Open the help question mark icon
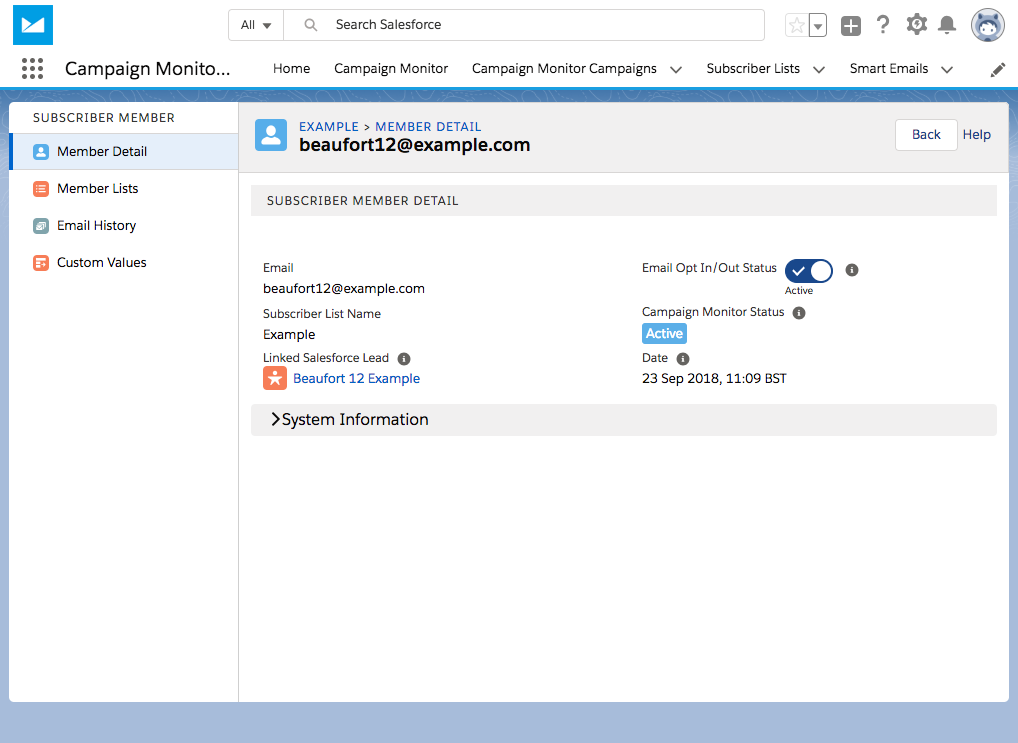 pos(882,25)
